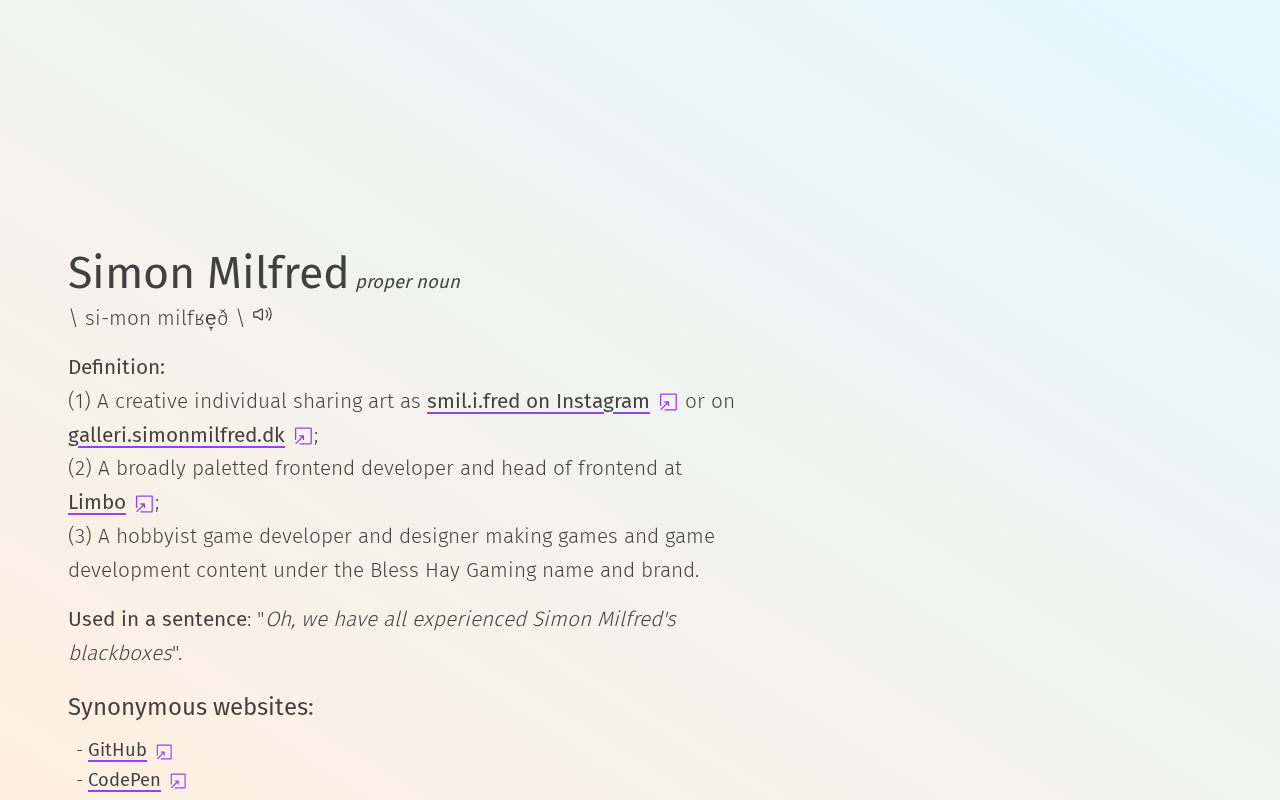Click the external-link icon next to Limbo
Image resolution: width=1280 pixels, height=800 pixels.
click(144, 504)
